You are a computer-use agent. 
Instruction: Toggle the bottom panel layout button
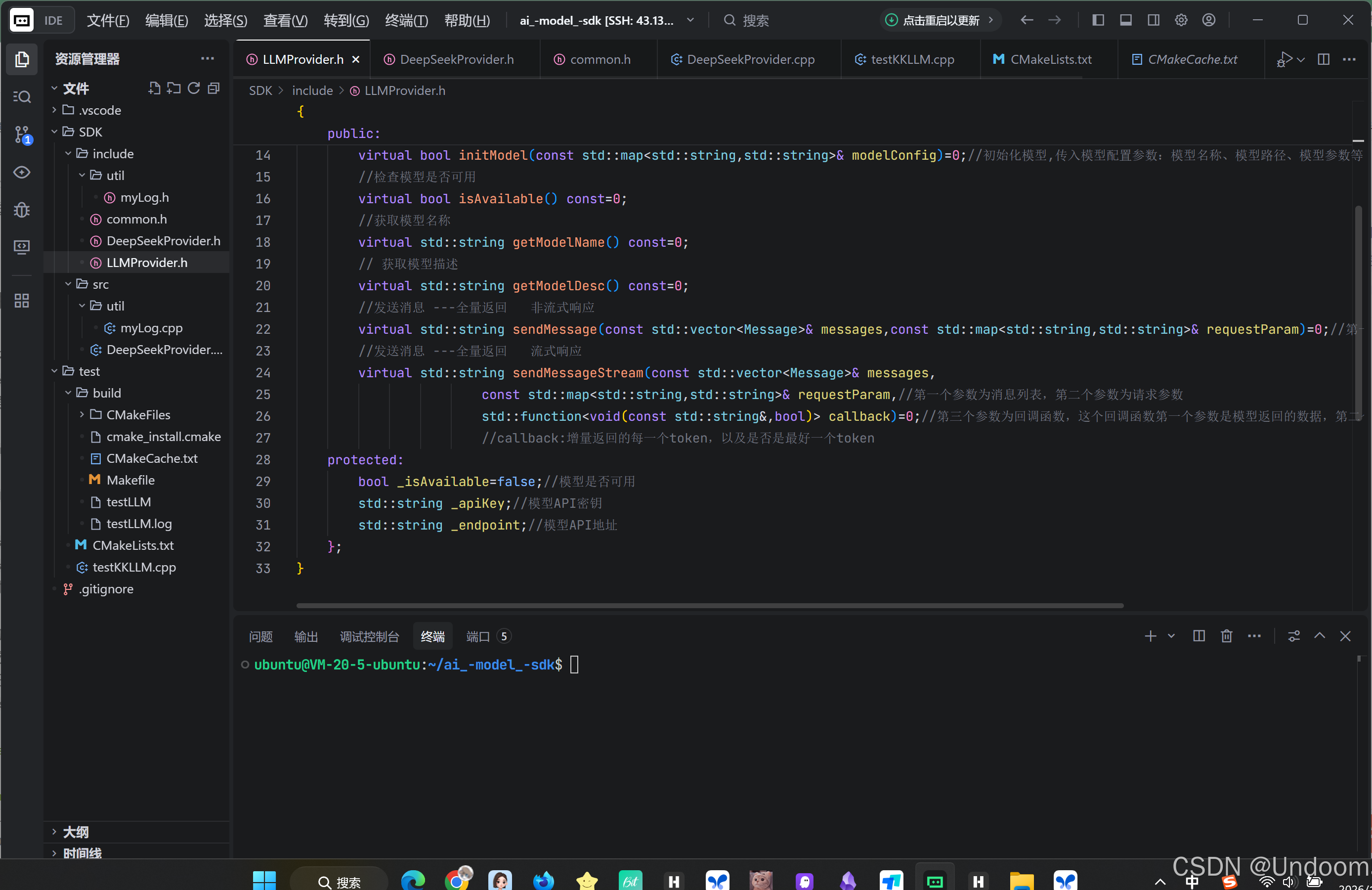[1125, 20]
